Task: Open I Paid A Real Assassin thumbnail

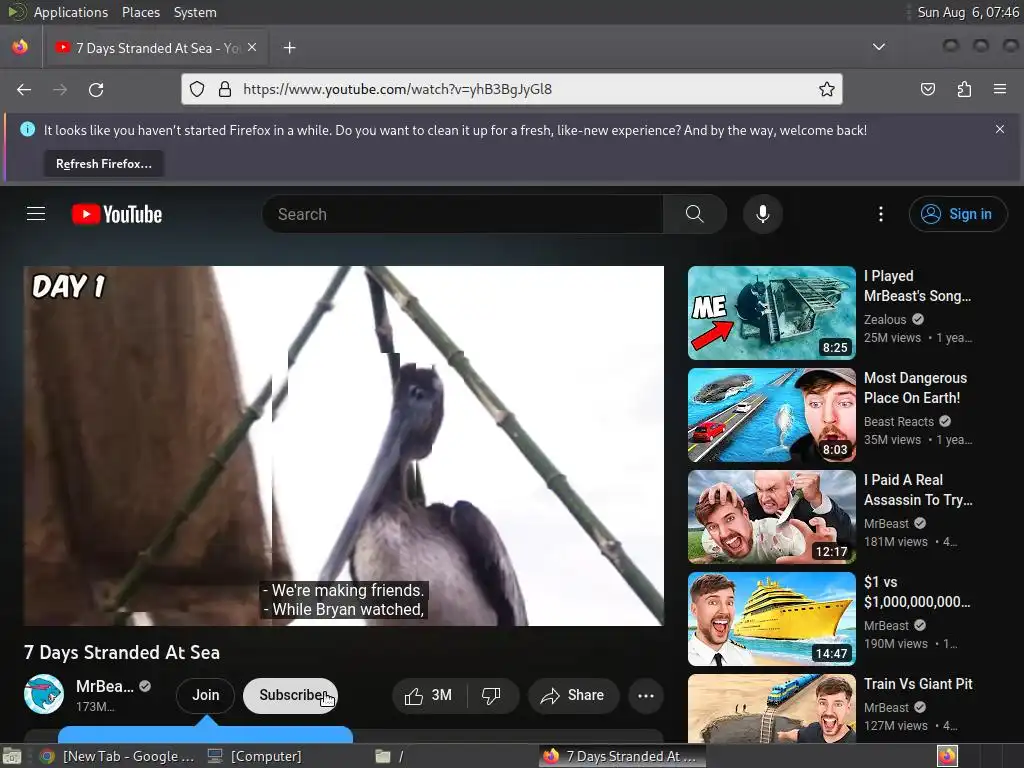Action: (772, 517)
